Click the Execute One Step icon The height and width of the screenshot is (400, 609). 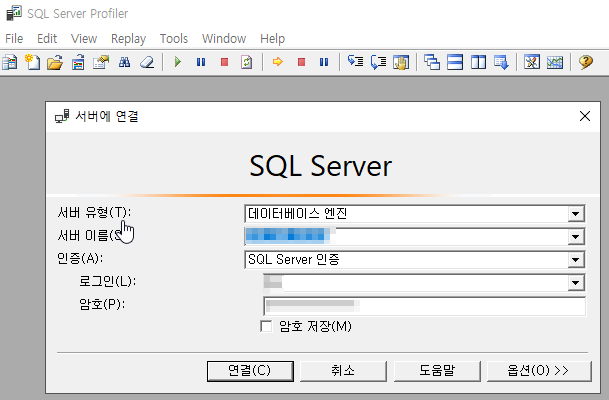point(355,62)
